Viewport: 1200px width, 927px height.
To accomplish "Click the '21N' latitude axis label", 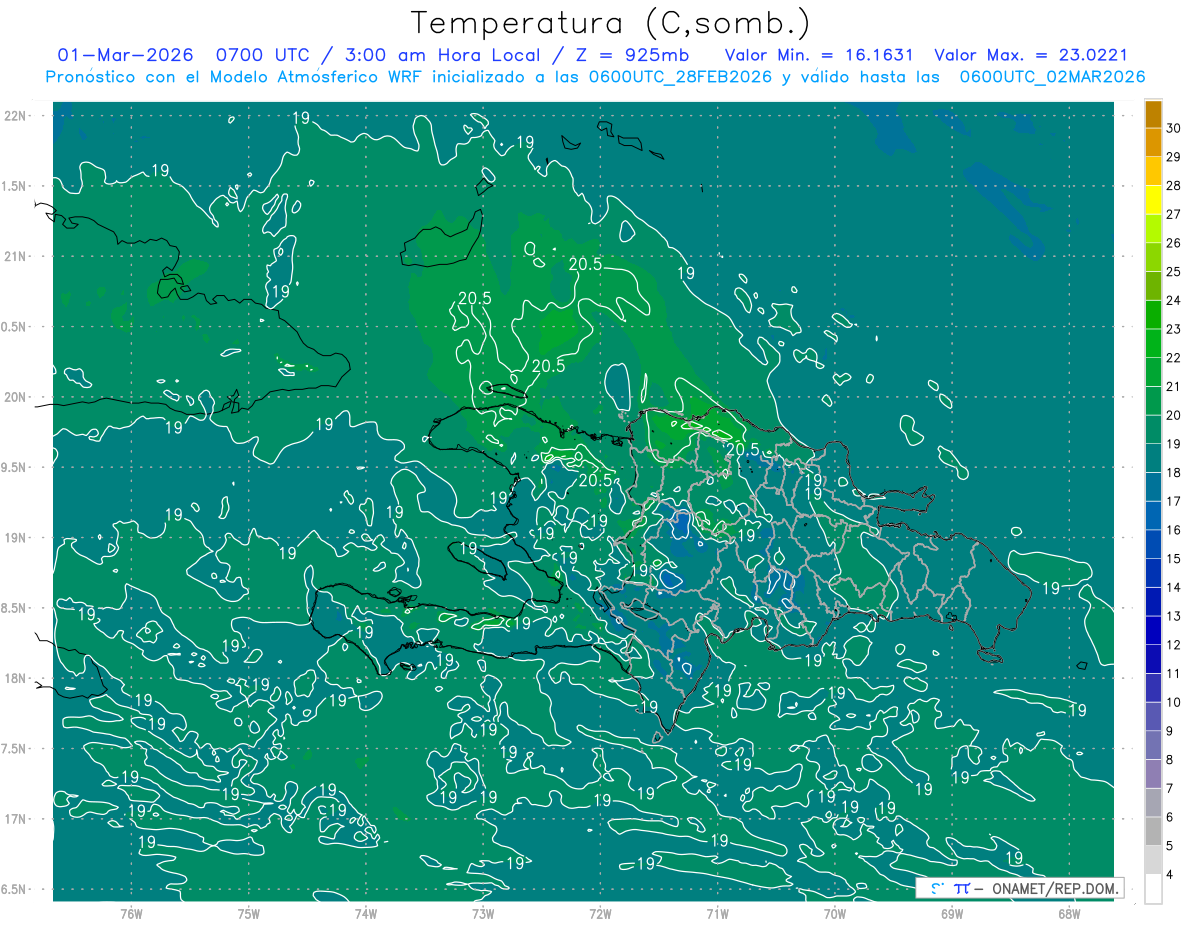I will click(17, 256).
